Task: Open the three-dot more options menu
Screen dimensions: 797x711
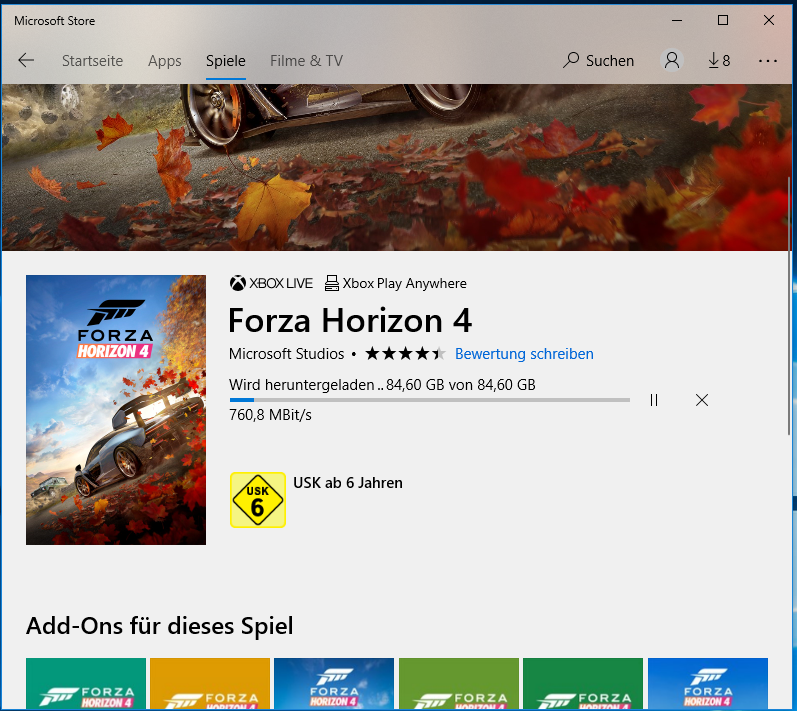Action: coord(768,61)
